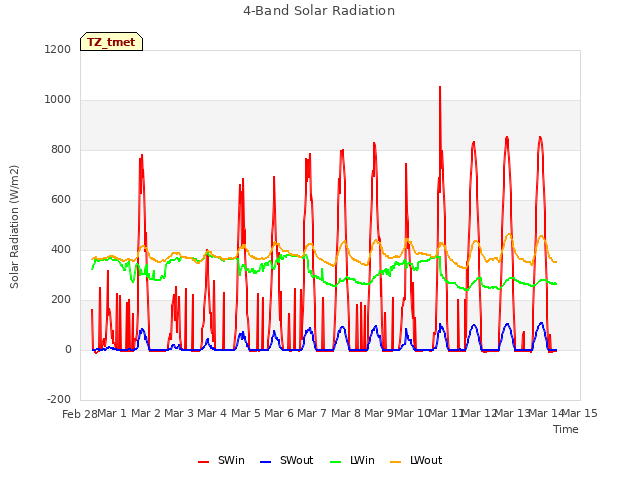Toggle the SWin series in legend
640x480 pixels.
[221, 460]
